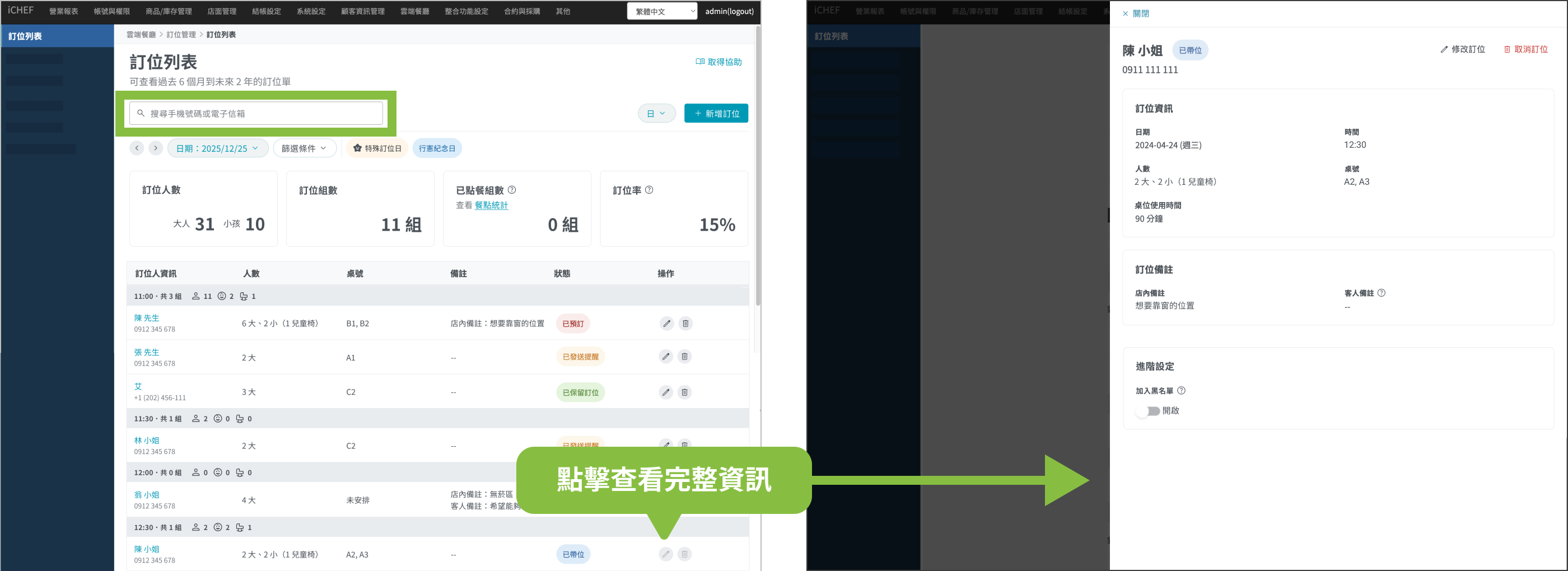This screenshot has width=1568, height=571.
Task: Click edit pencil icon for 陳 先生 reservation
Action: (x=666, y=323)
